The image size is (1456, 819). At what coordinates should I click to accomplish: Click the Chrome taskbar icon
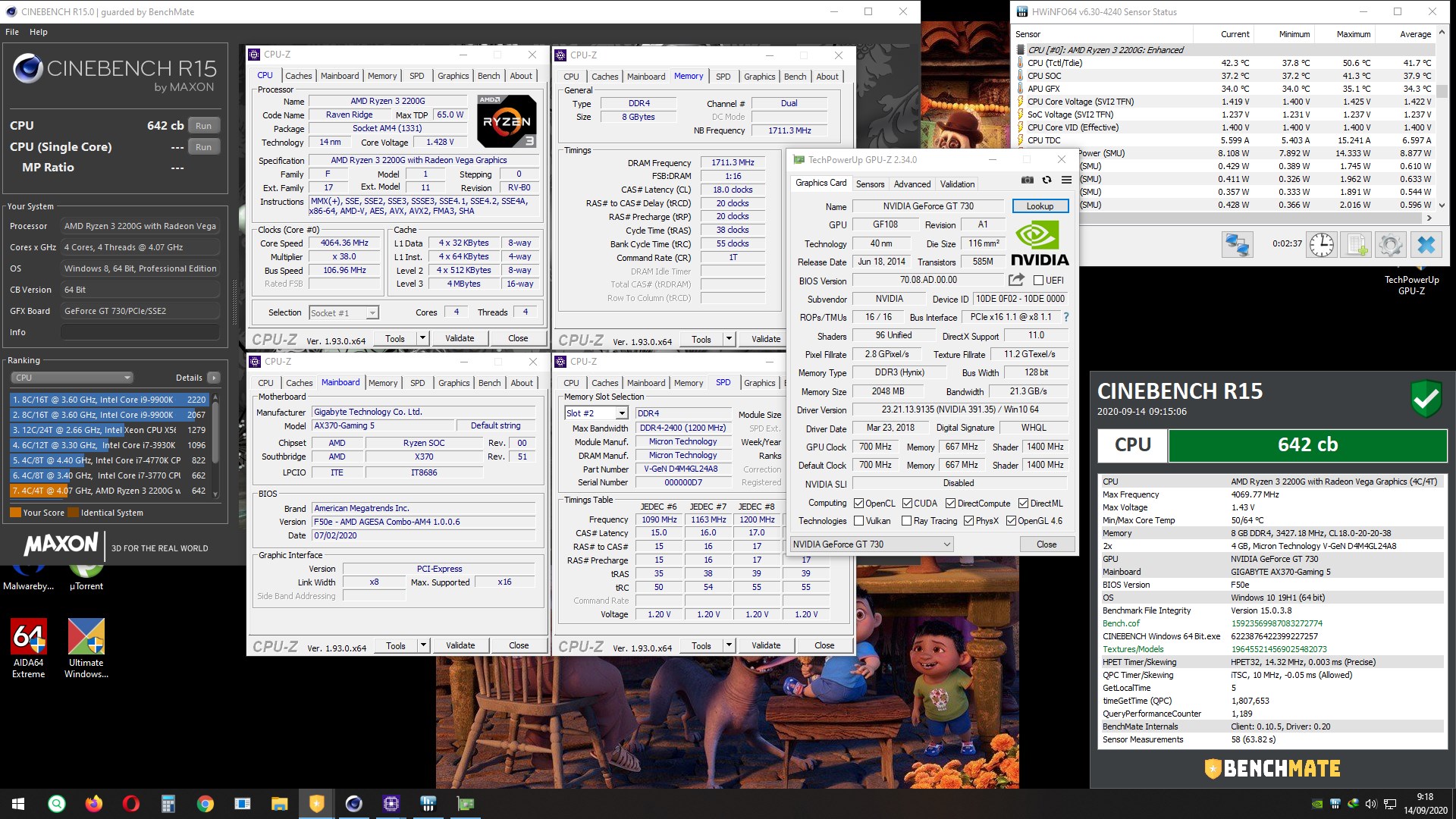[205, 804]
